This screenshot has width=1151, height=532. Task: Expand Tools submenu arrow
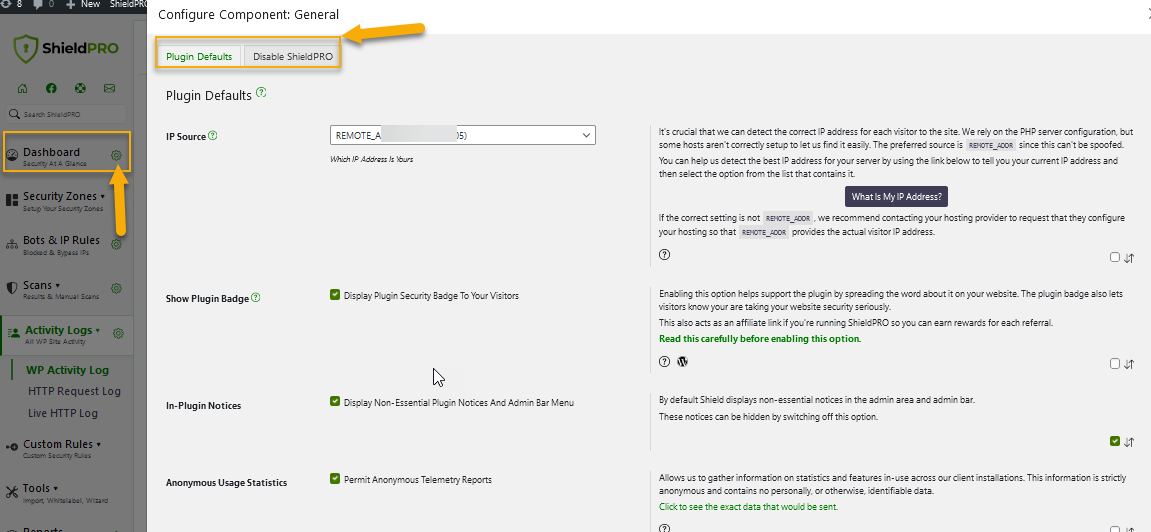point(55,489)
